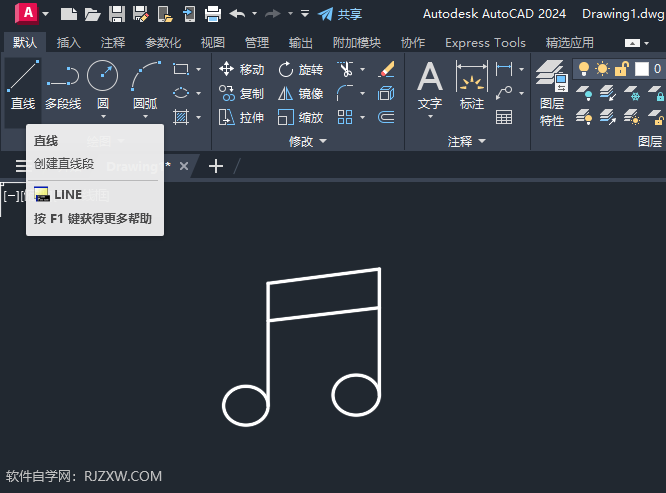The height and width of the screenshot is (493, 666).
Task: Open the Text (文字) tool
Action: click(430, 84)
